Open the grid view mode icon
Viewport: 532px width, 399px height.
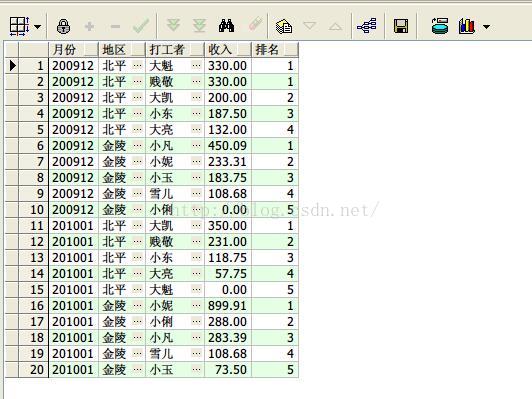(19, 26)
